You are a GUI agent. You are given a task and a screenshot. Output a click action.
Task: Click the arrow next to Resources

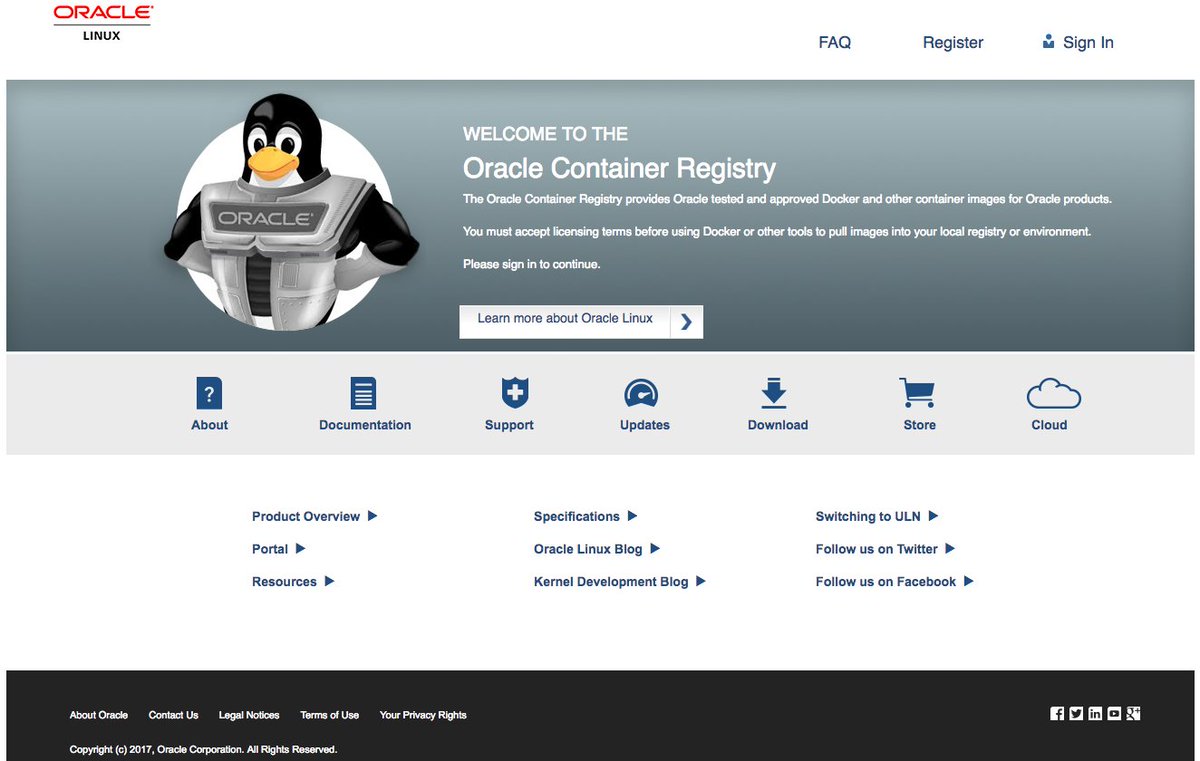coord(329,581)
